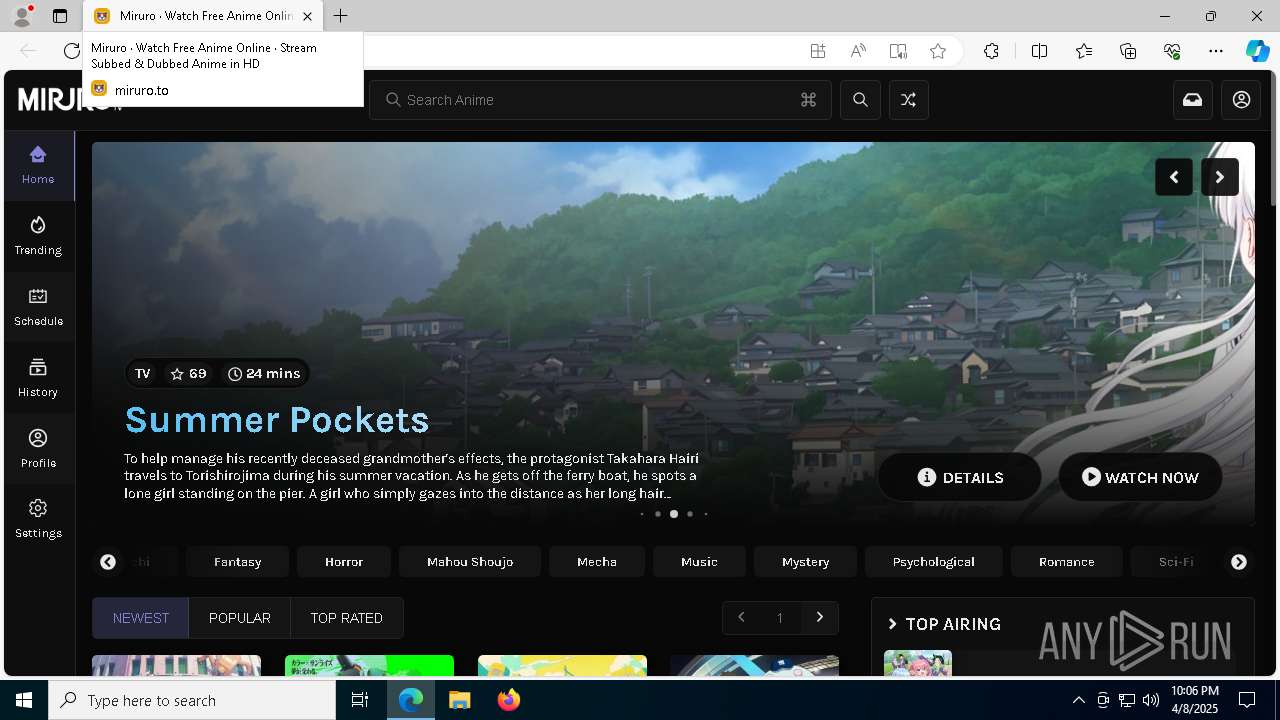Open Task View on taskbar
1280x720 pixels.
pyautogui.click(x=360, y=700)
